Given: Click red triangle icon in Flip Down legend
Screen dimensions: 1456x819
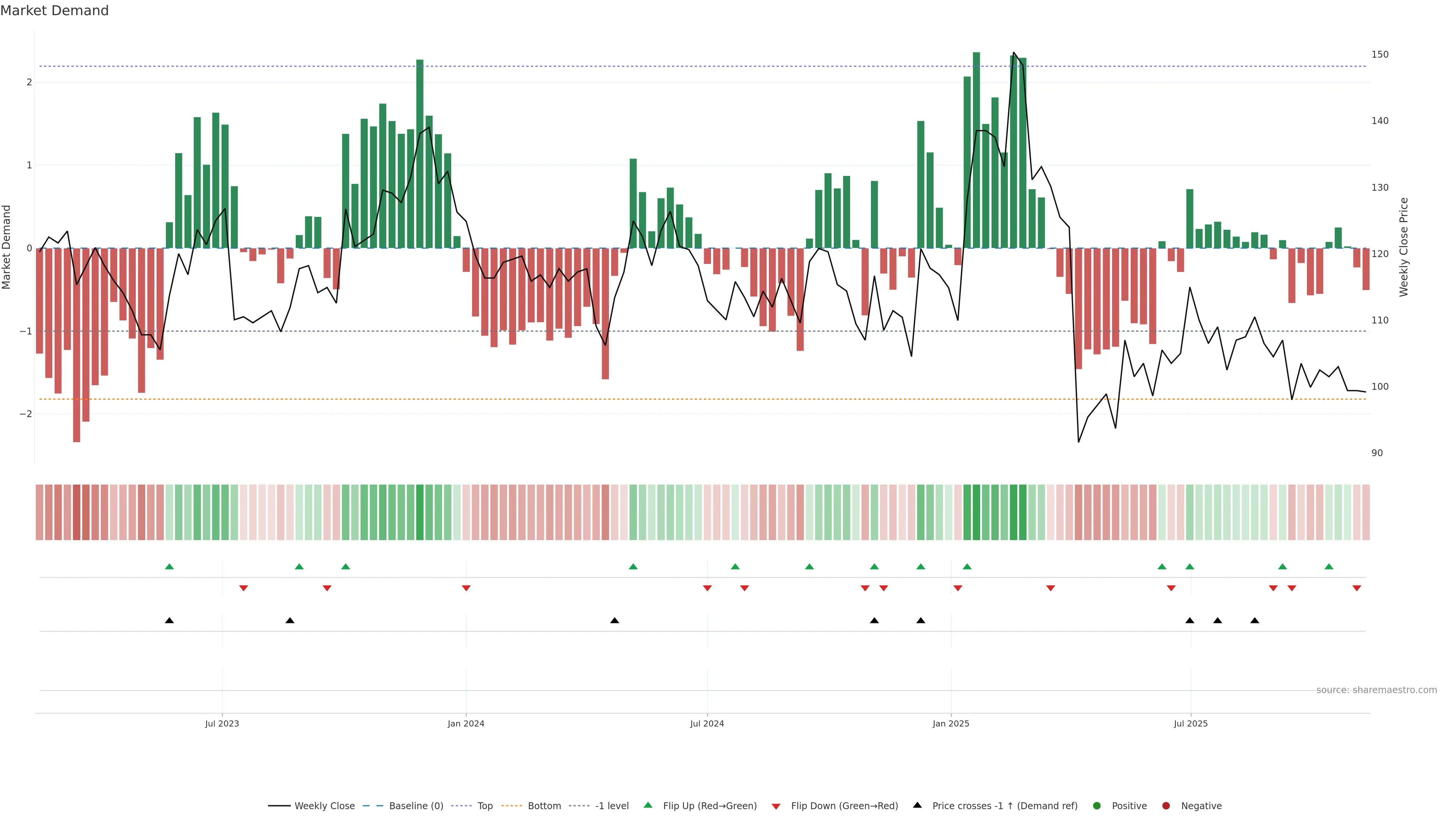Looking at the screenshot, I should (776, 806).
